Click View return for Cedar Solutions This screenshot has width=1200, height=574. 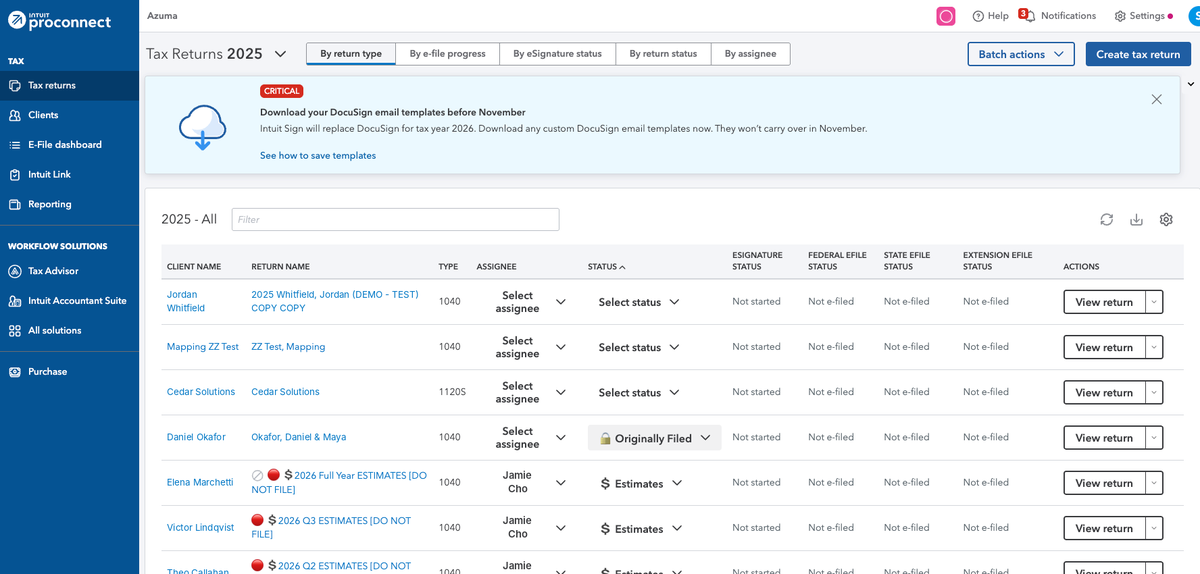click(x=1104, y=392)
